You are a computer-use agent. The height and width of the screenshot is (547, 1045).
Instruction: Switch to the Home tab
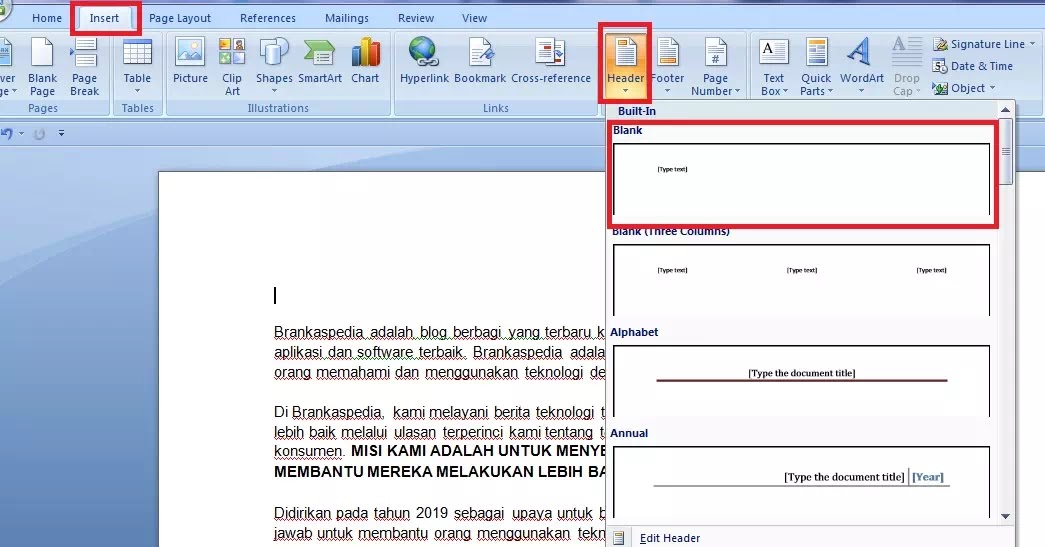pos(47,18)
